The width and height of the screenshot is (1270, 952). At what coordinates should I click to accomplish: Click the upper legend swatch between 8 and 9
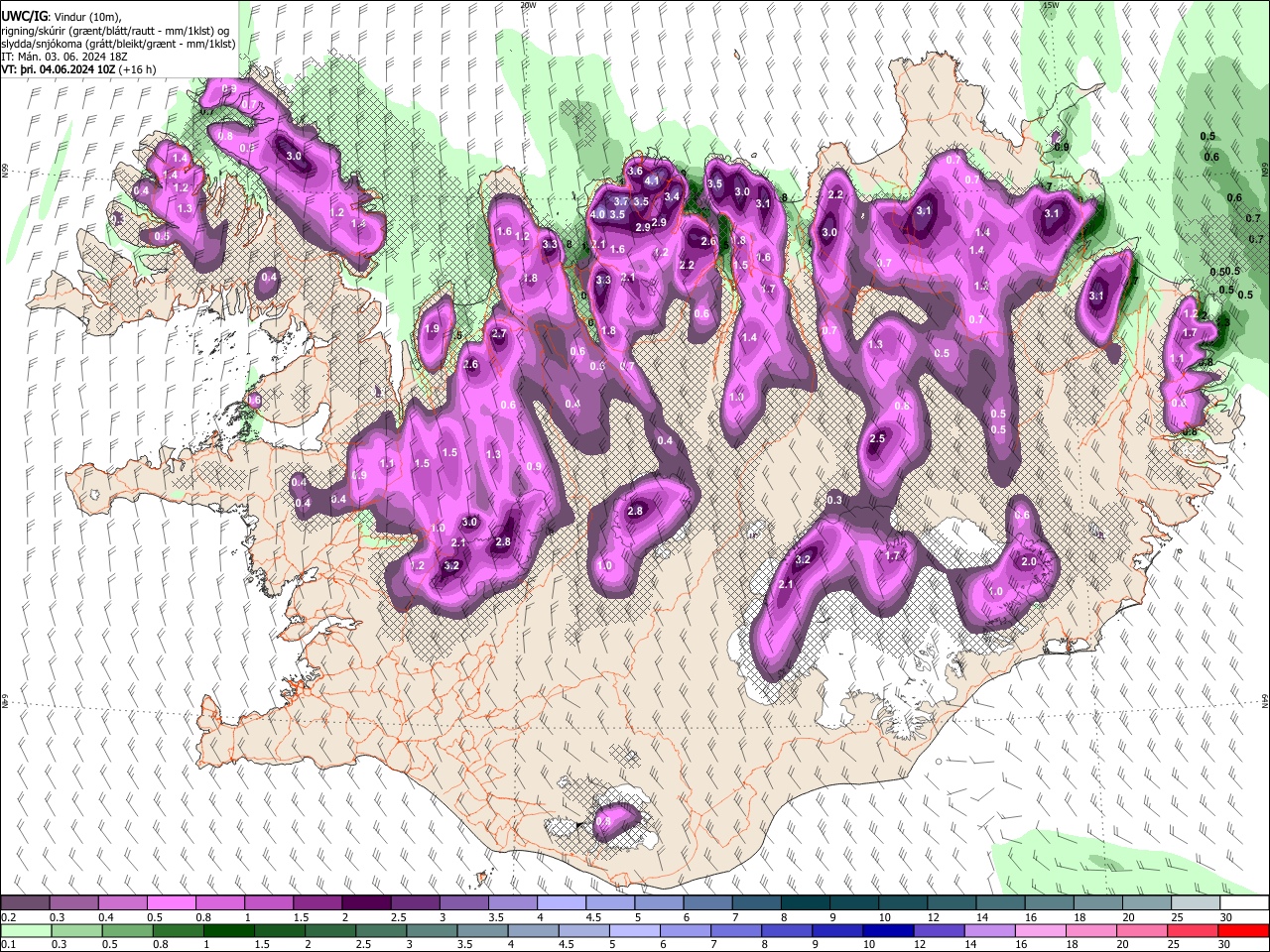(x=806, y=903)
